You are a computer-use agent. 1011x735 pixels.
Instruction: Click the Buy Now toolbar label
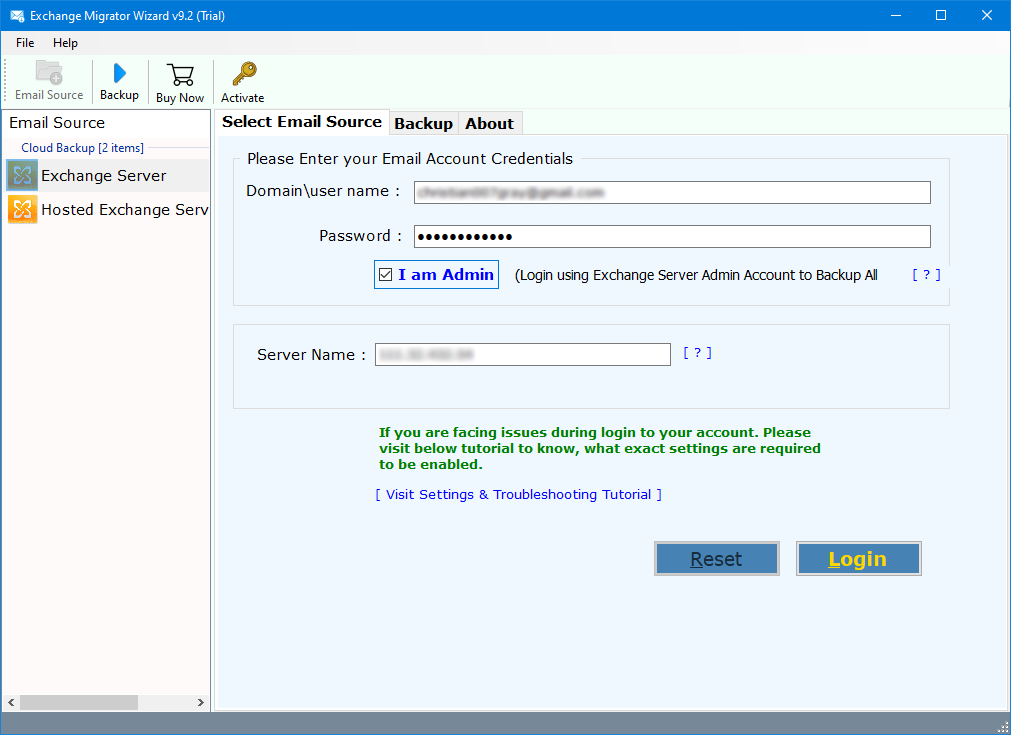[x=180, y=98]
